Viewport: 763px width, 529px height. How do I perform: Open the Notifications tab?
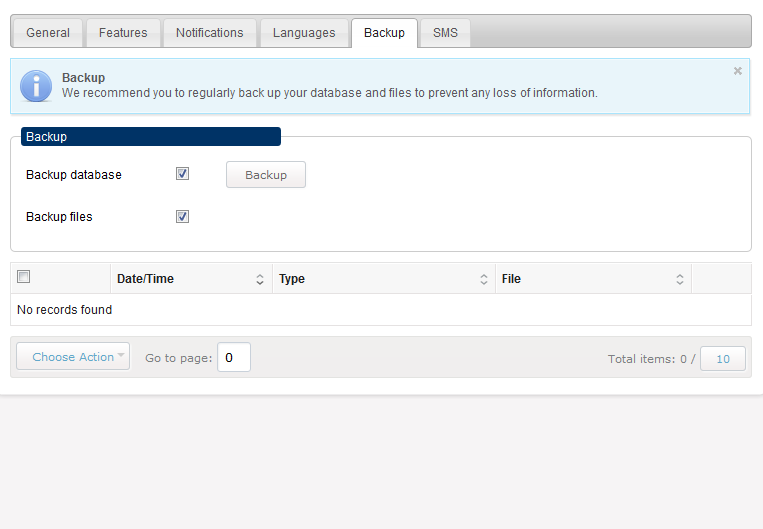(210, 33)
